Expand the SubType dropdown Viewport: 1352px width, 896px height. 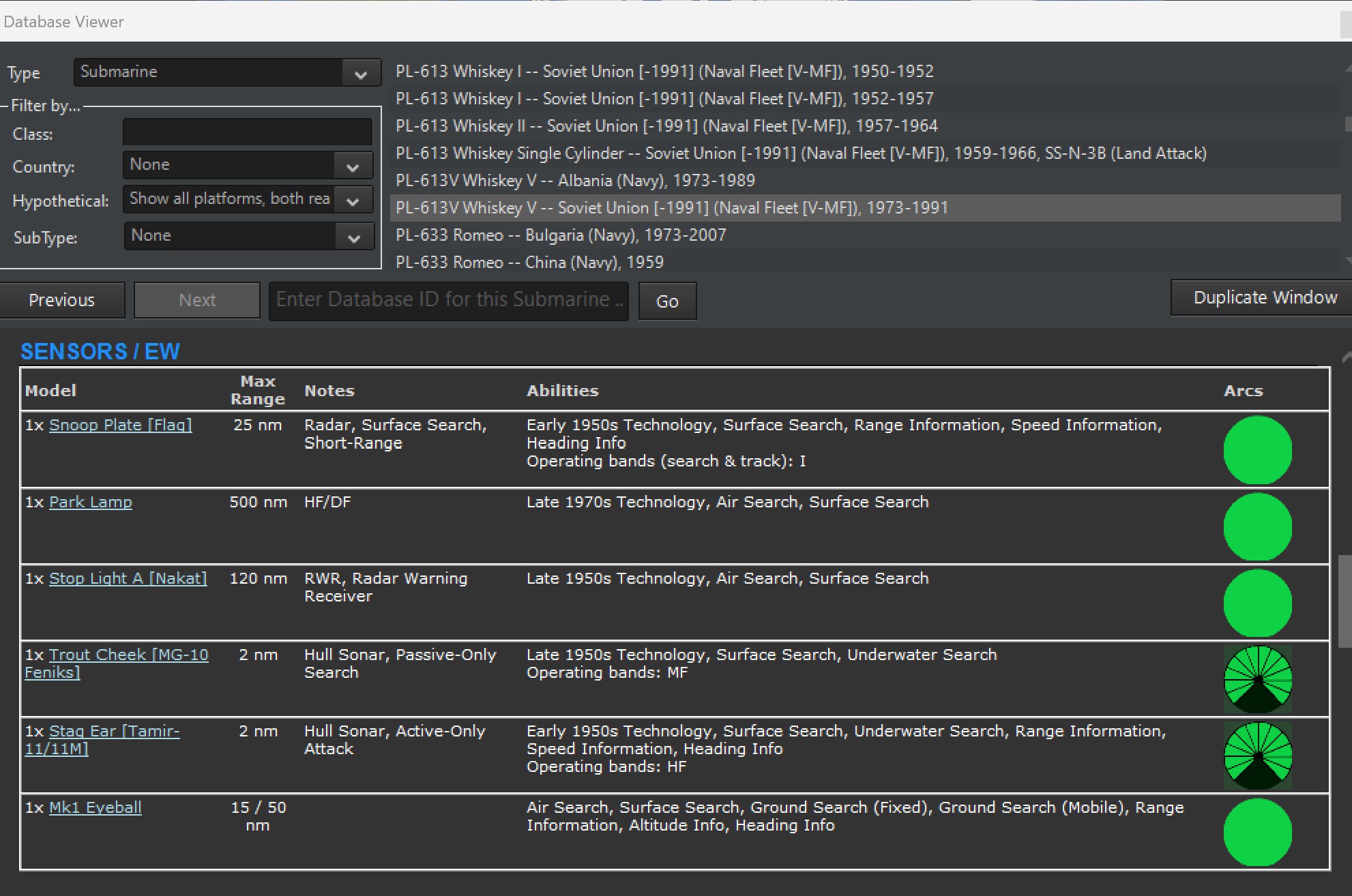(248, 236)
